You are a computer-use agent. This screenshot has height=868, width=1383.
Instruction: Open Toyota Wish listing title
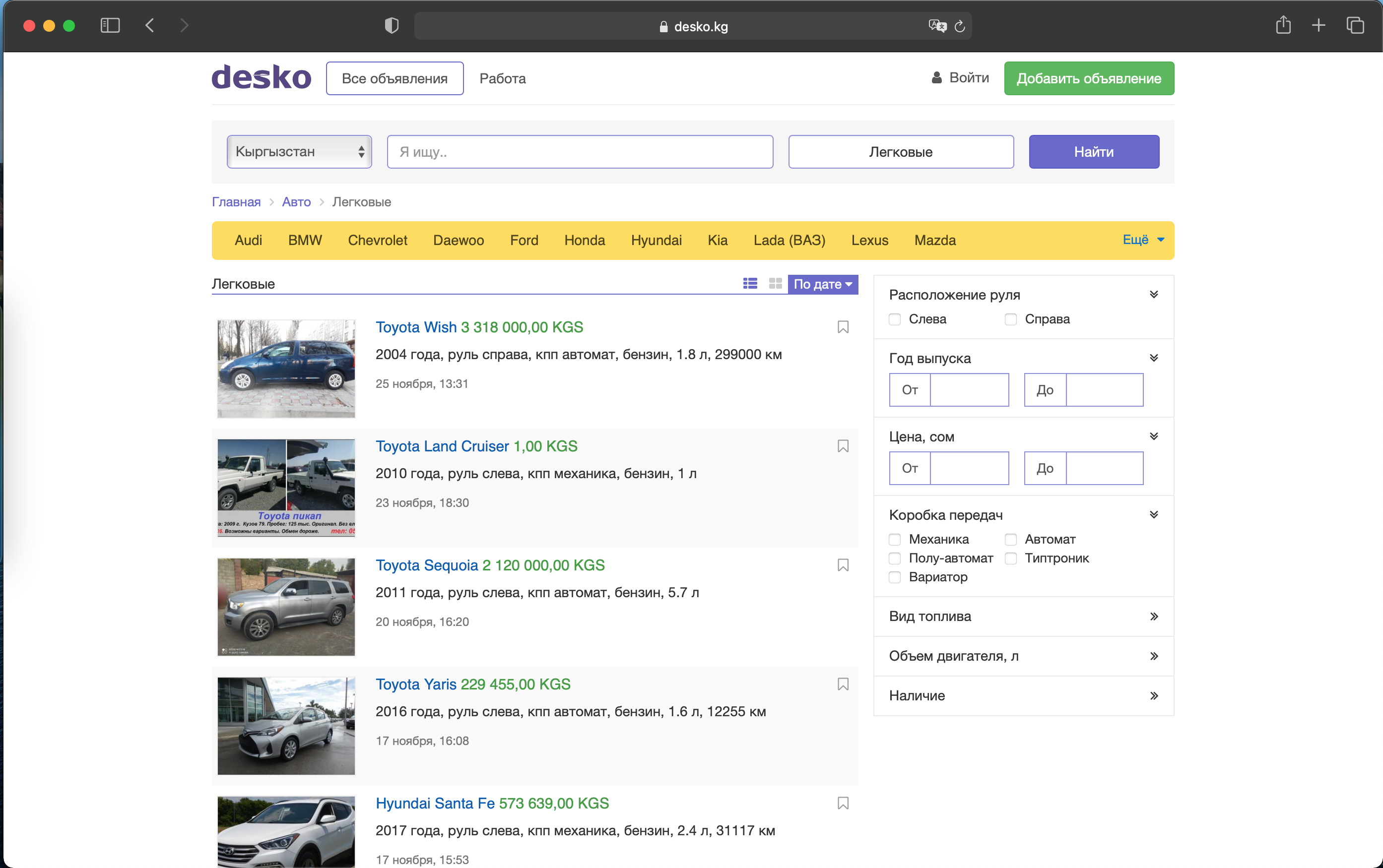point(416,327)
